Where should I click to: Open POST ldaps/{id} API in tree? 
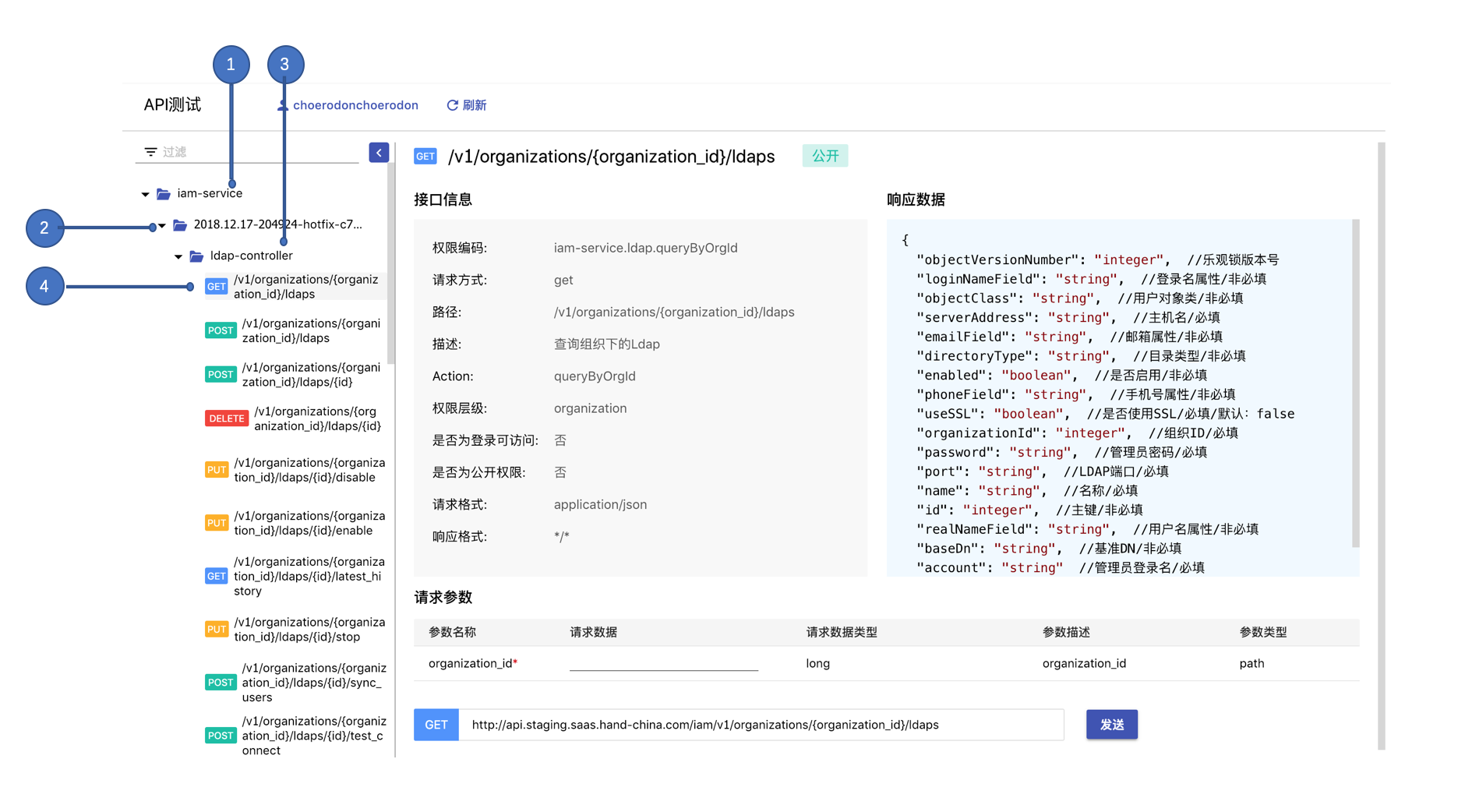tap(311, 375)
